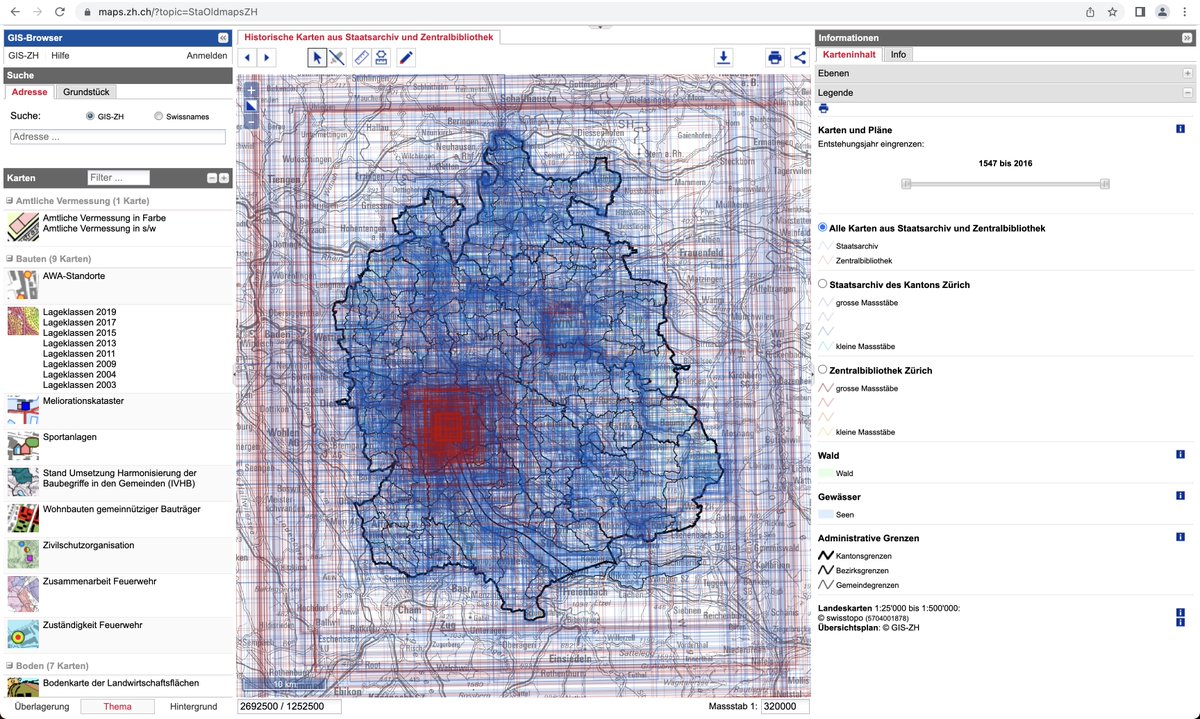Reload the page in browser
1200x719 pixels.
pos(60,12)
